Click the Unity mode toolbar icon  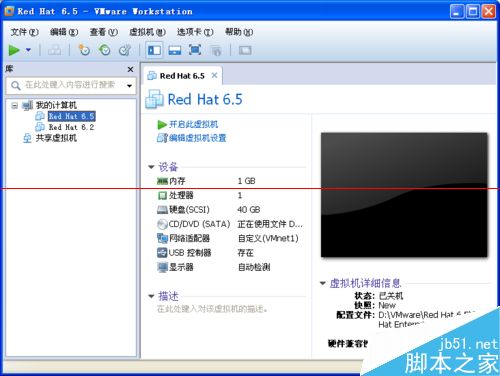point(216,50)
